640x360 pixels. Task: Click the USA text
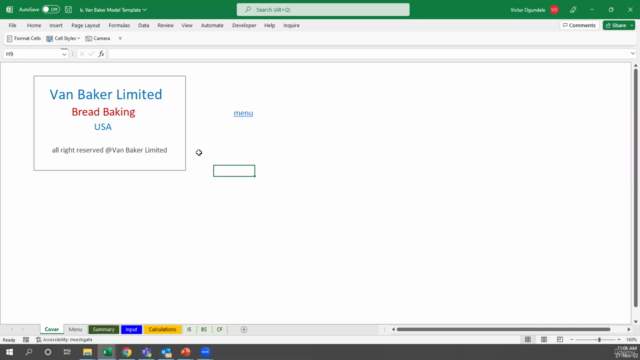[103, 127]
